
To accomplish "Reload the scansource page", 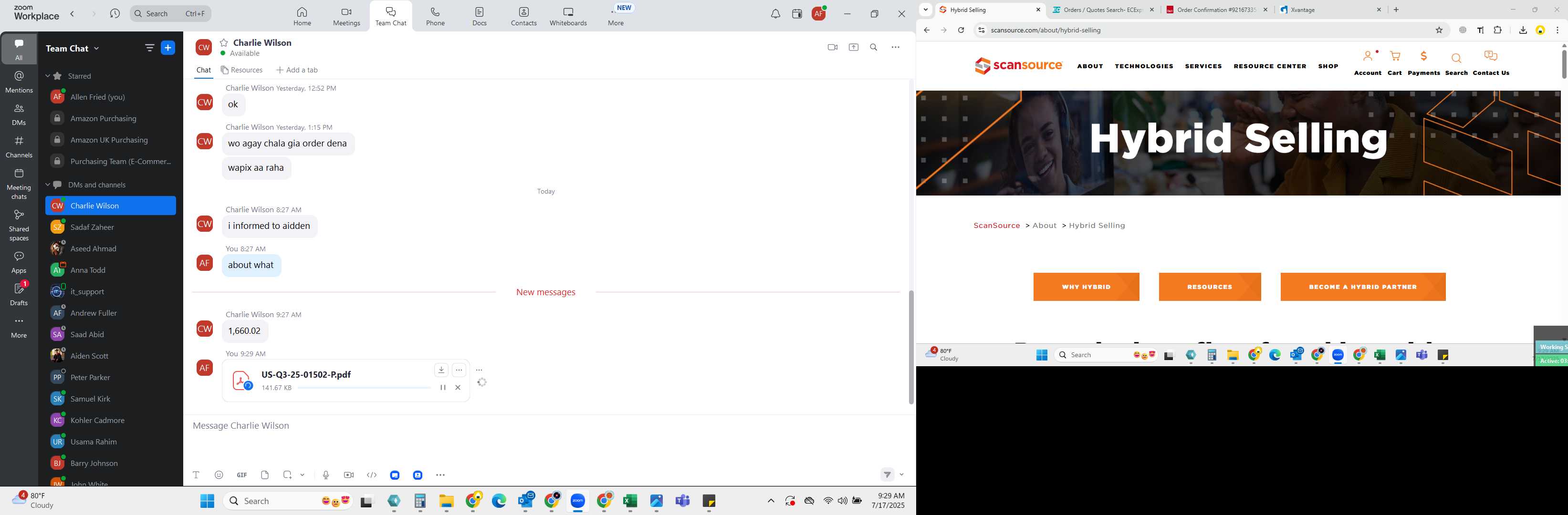I will [x=961, y=30].
